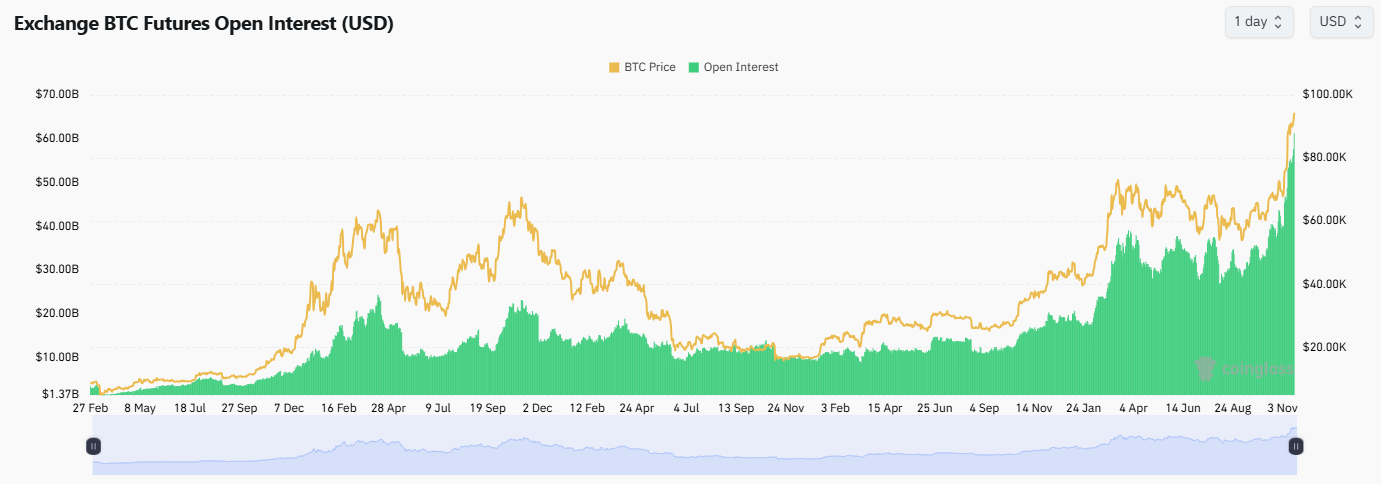Toggle the Open Interest legend series
Image resolution: width=1381 pixels, height=484 pixels.
[x=733, y=67]
